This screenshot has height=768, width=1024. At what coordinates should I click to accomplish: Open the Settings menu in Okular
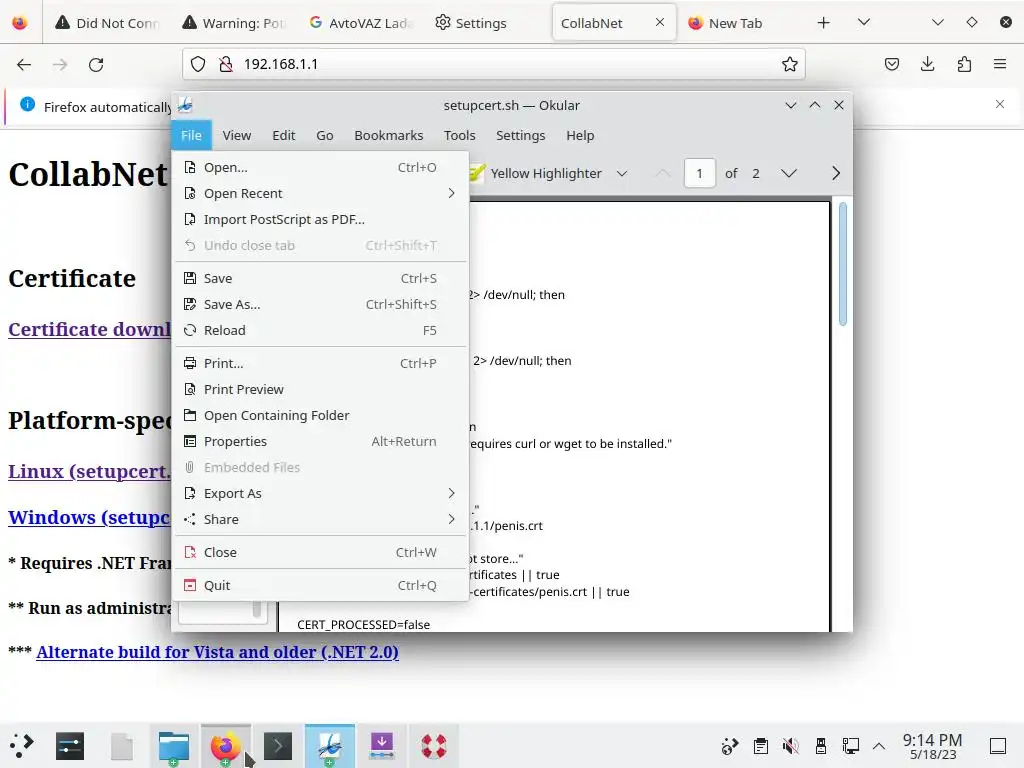[x=520, y=135]
